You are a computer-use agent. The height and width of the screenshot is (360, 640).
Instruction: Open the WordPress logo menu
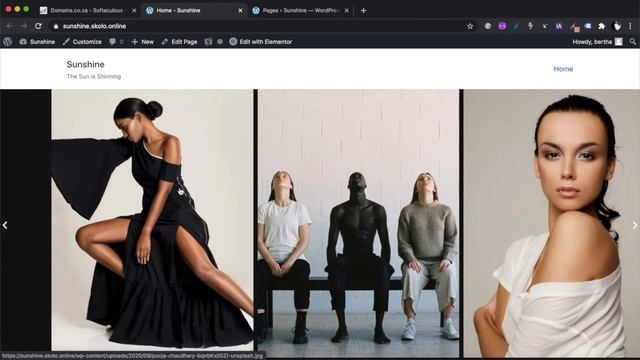[x=7, y=42]
